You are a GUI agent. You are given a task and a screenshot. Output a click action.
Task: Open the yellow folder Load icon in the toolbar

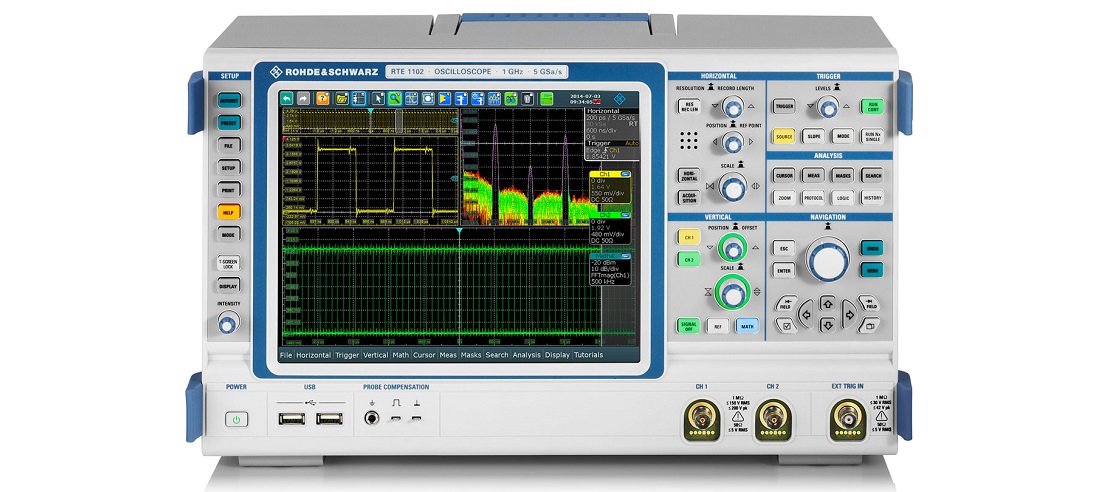click(x=342, y=98)
